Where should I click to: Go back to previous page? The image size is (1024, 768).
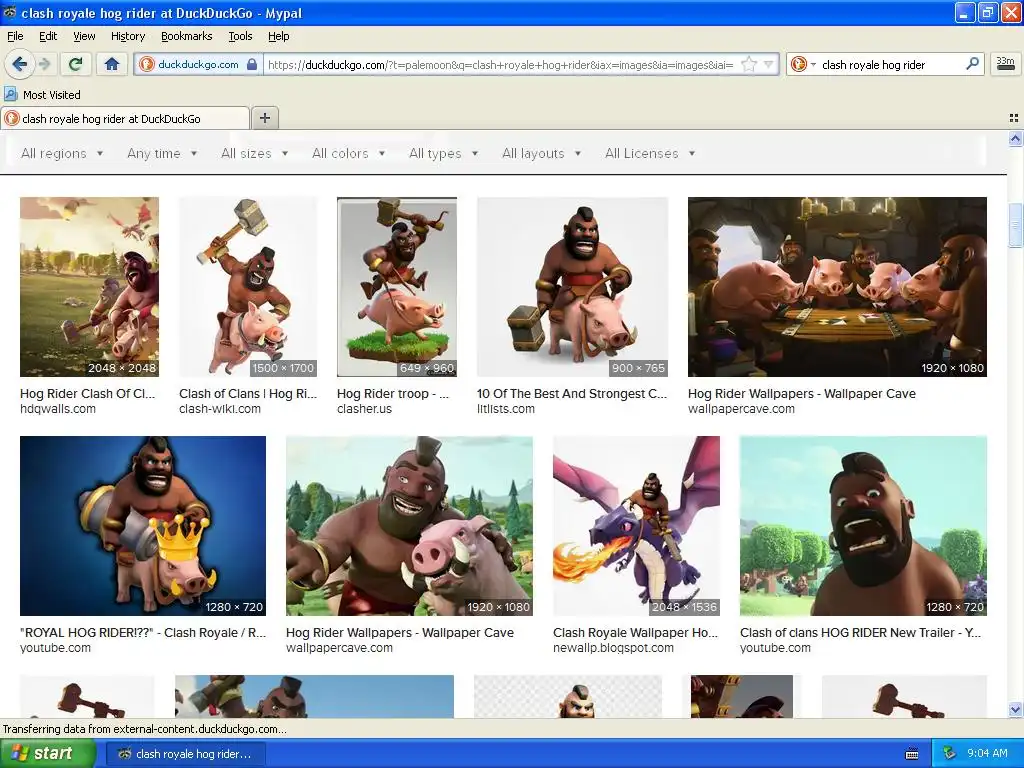pyautogui.click(x=20, y=64)
